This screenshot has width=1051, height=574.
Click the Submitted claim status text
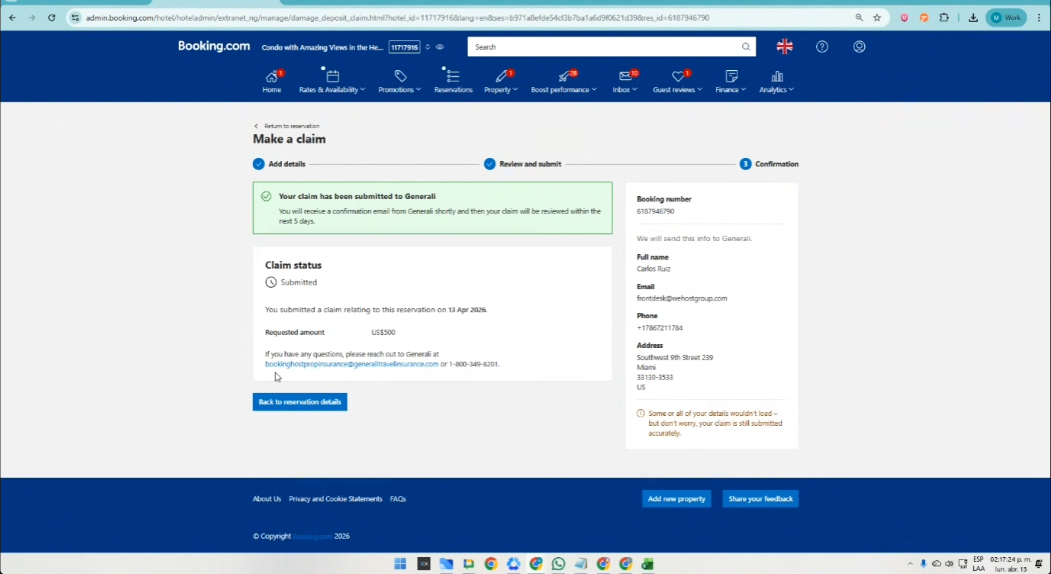(x=299, y=282)
